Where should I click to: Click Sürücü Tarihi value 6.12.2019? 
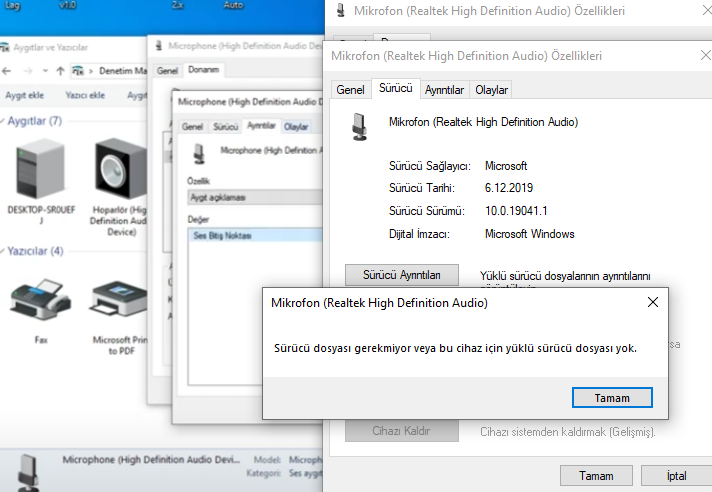pos(509,188)
